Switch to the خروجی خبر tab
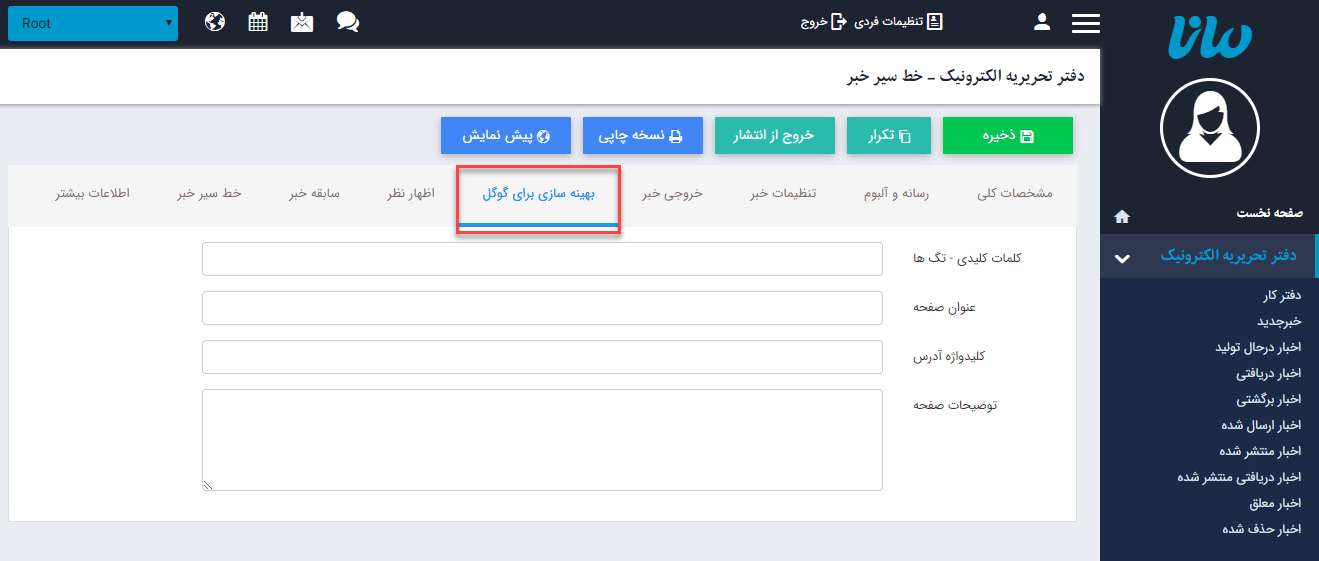The image size is (1319, 561). coord(672,194)
